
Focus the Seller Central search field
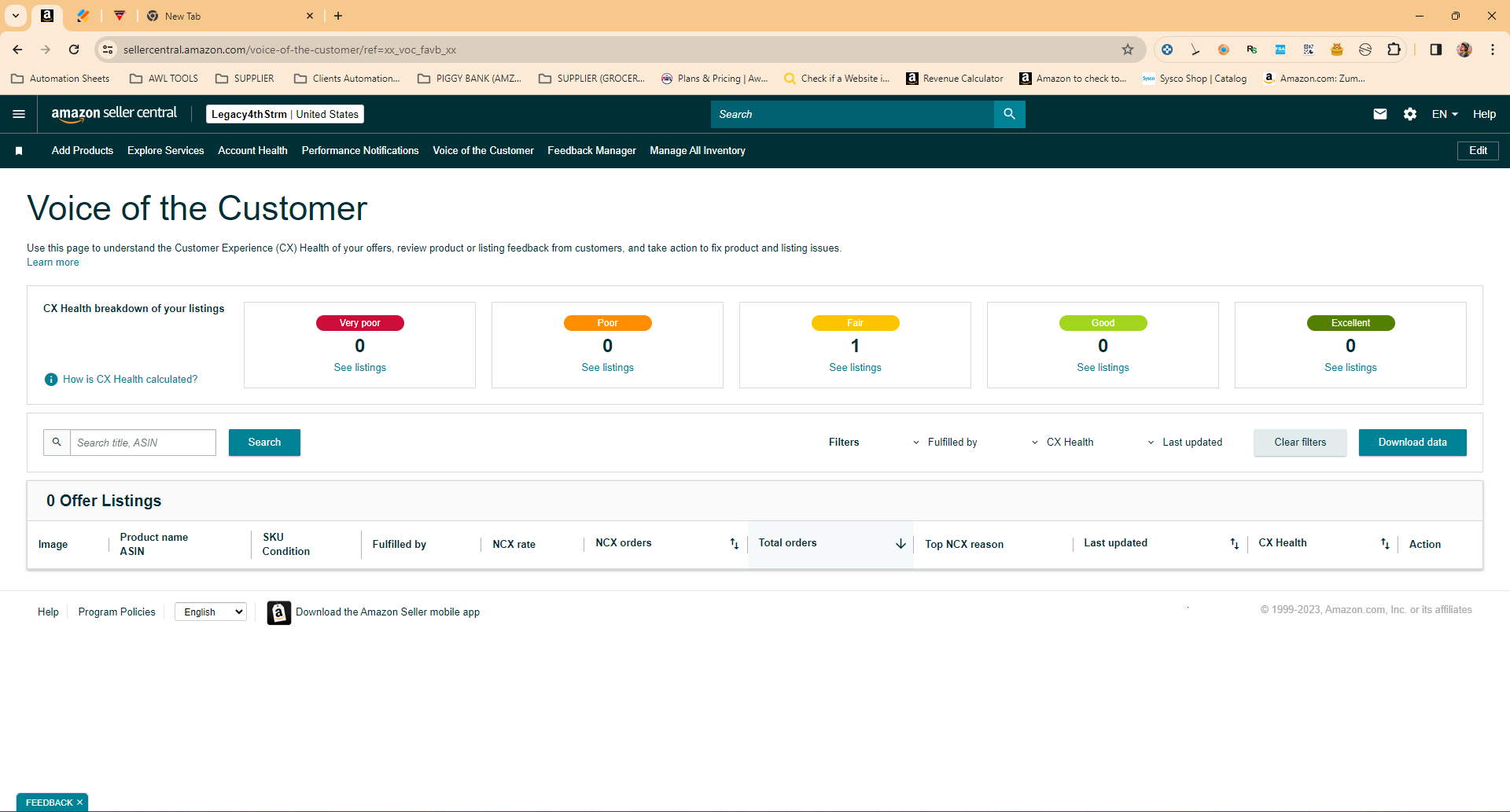(x=853, y=114)
